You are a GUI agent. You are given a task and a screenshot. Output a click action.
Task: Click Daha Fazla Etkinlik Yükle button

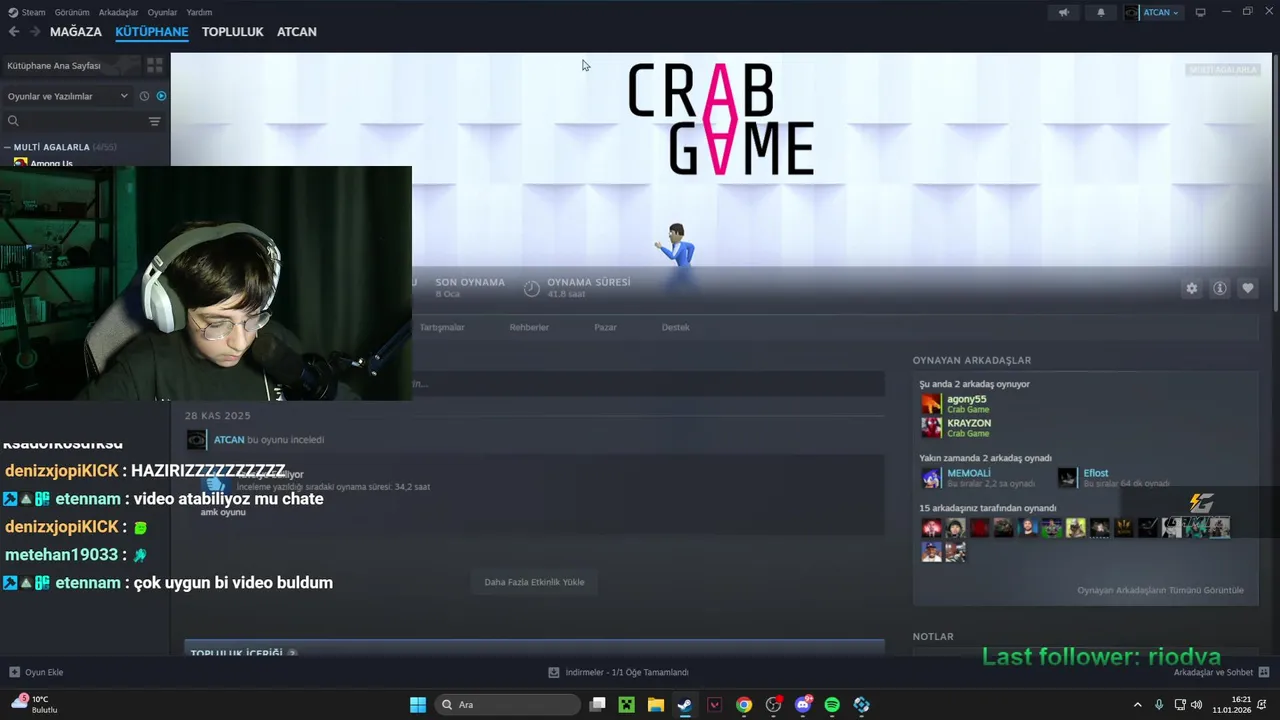tap(534, 582)
